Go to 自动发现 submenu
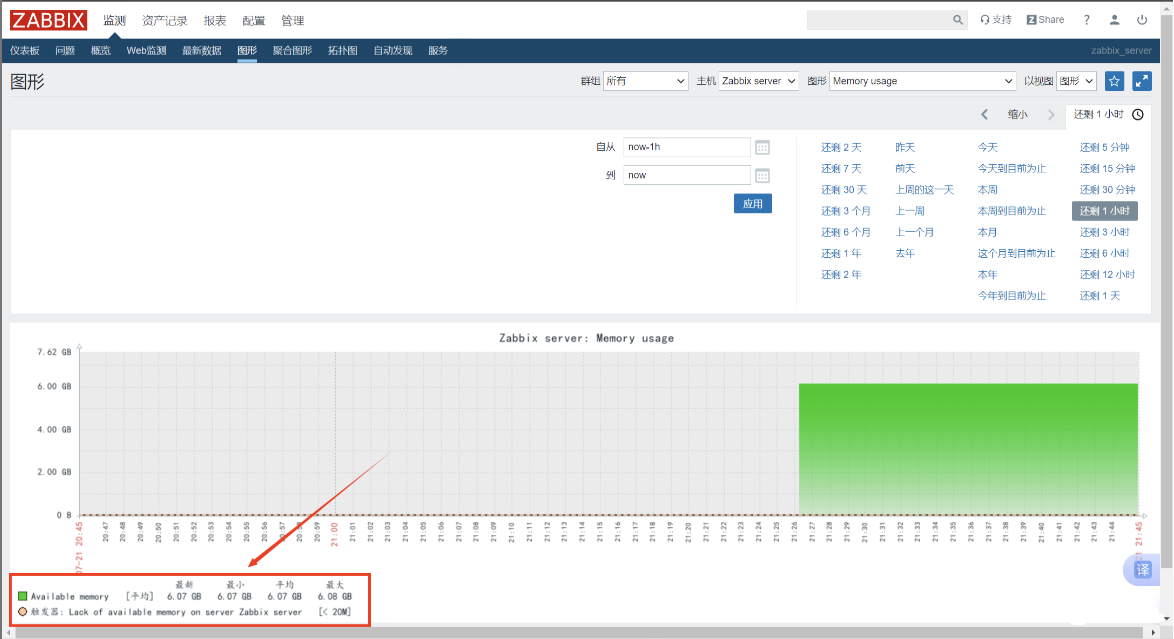Screen dimensions: 1174x639 [x=393, y=51]
